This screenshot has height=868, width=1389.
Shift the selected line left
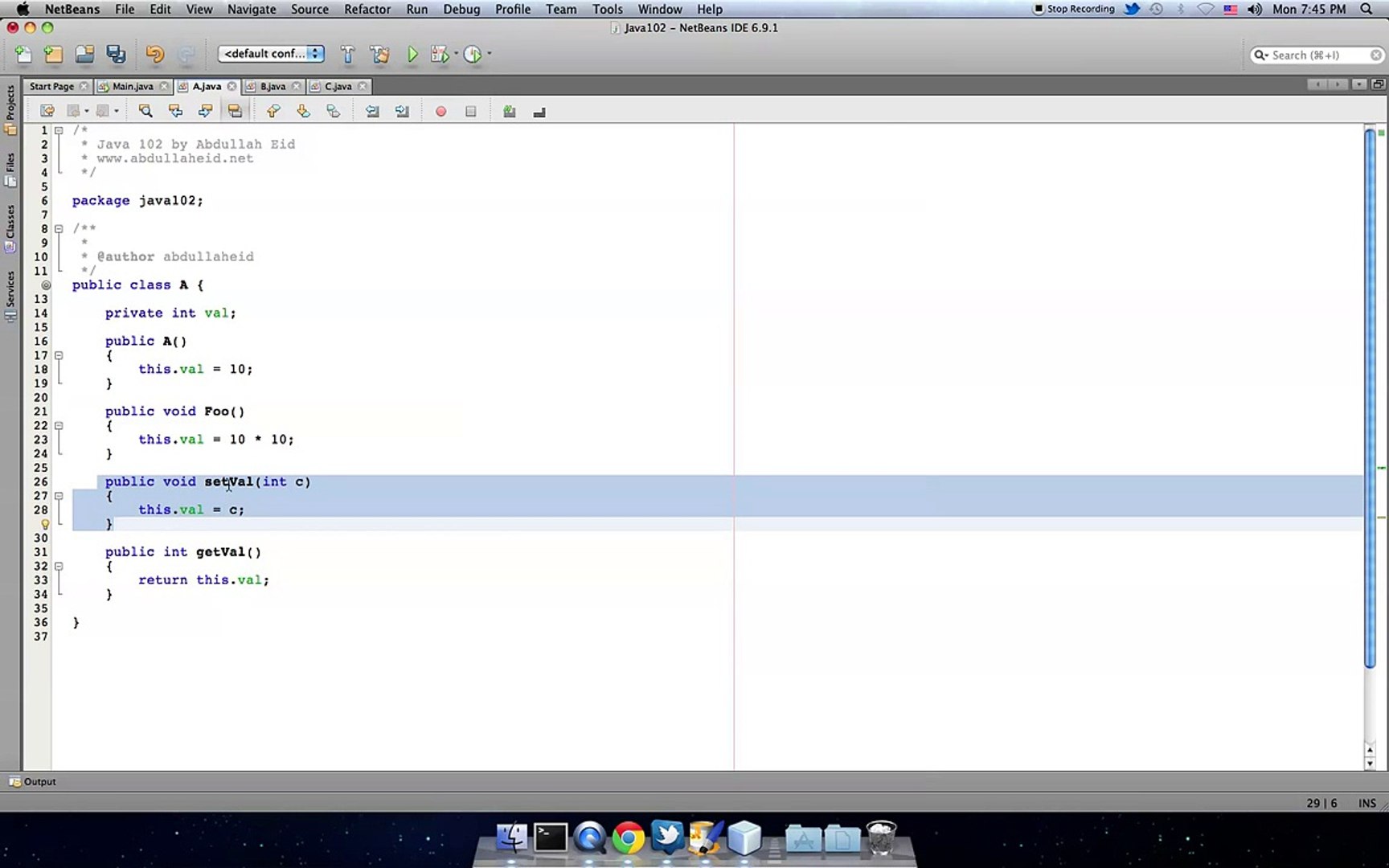click(372, 112)
